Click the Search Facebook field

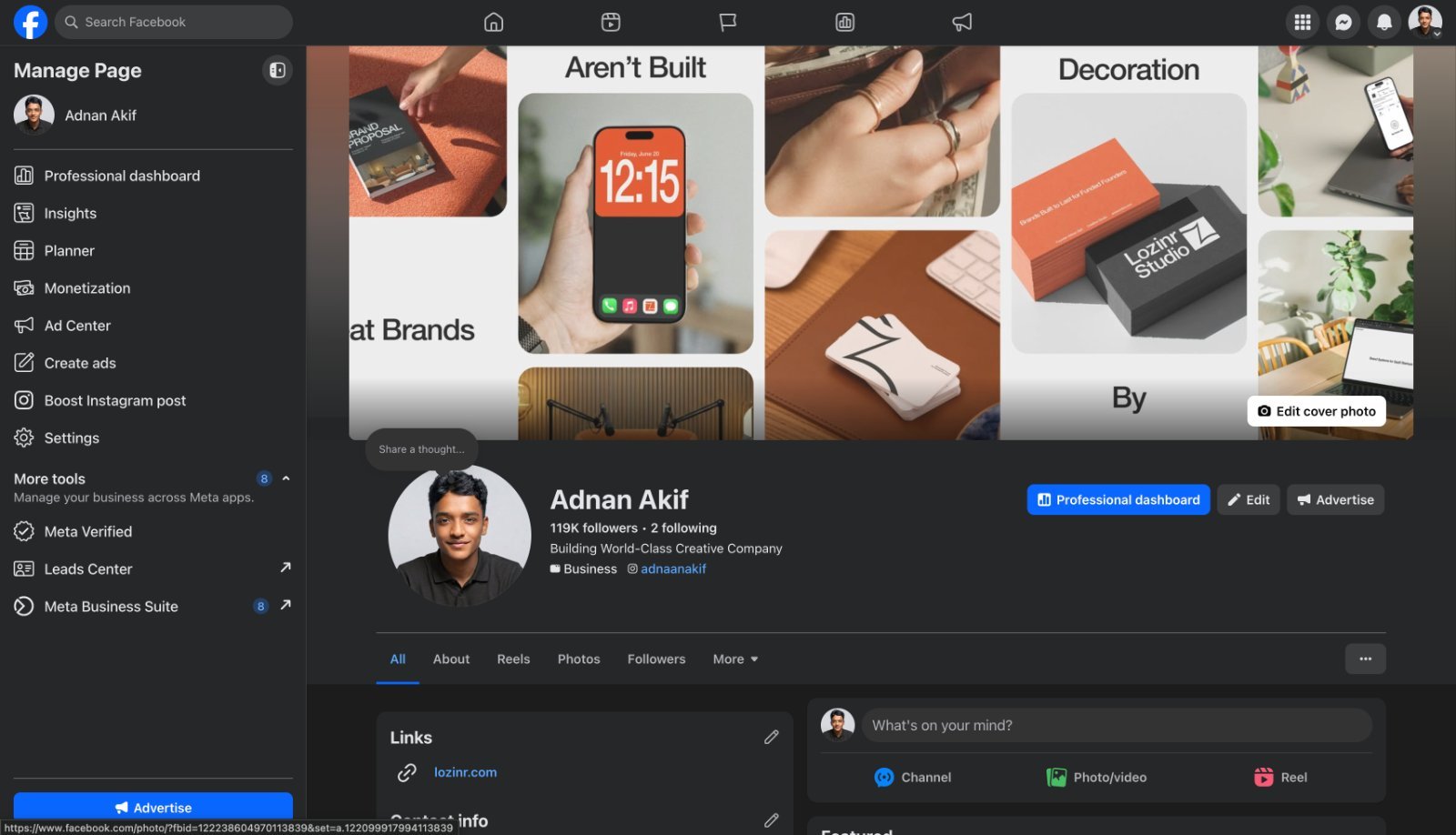[174, 22]
